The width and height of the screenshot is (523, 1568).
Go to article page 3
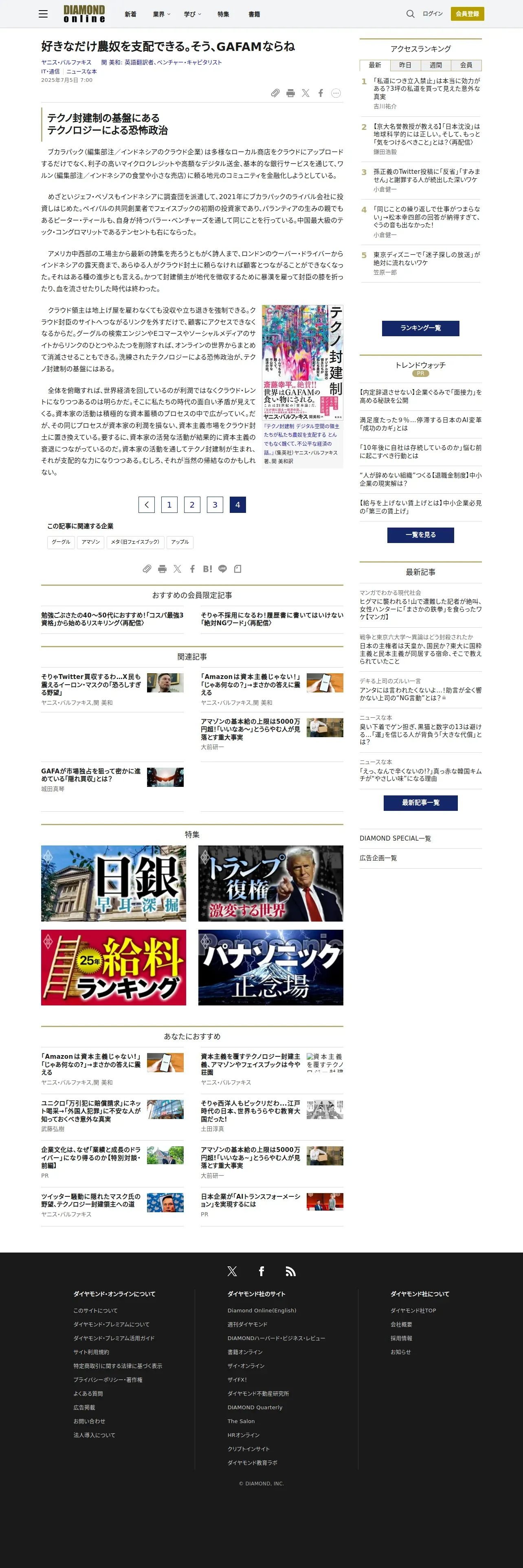(215, 505)
